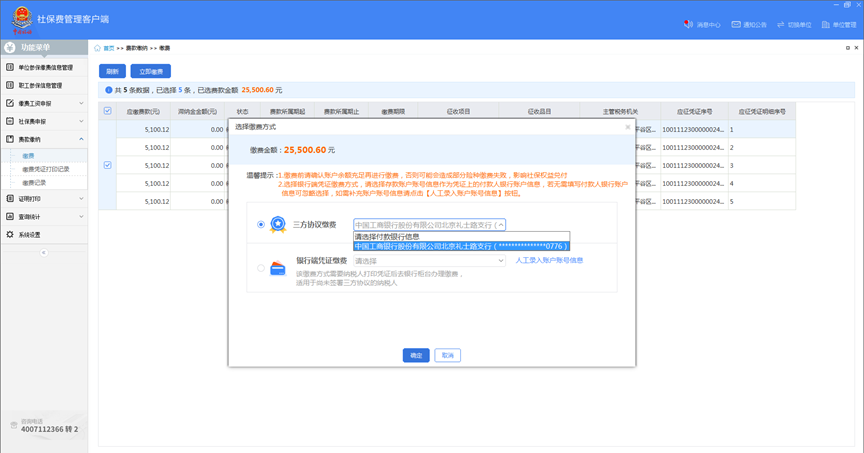Click the 征收项目 column header
This screenshot has width=864, height=453.
coord(458,111)
